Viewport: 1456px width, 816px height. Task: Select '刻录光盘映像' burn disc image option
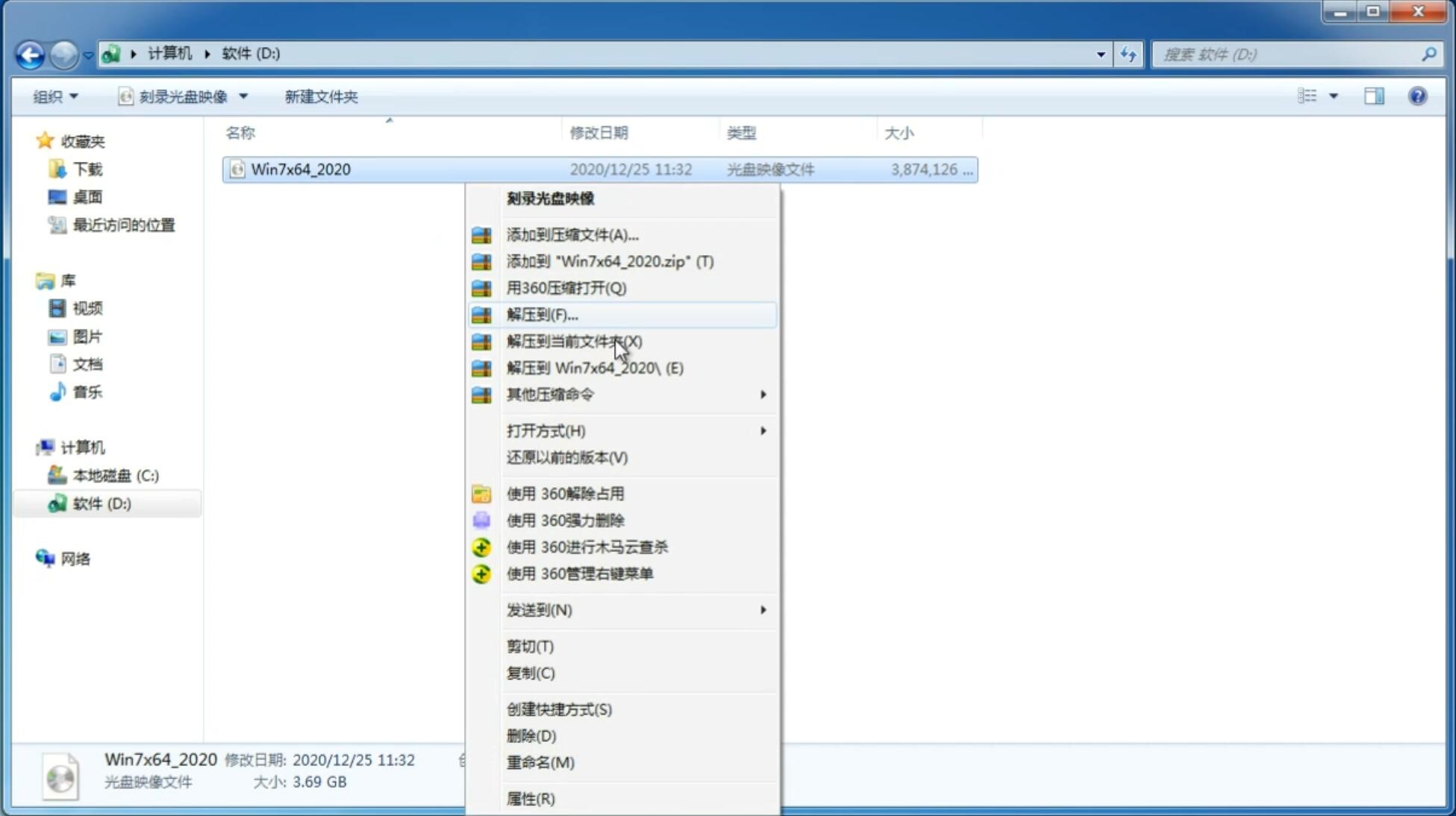[550, 198]
